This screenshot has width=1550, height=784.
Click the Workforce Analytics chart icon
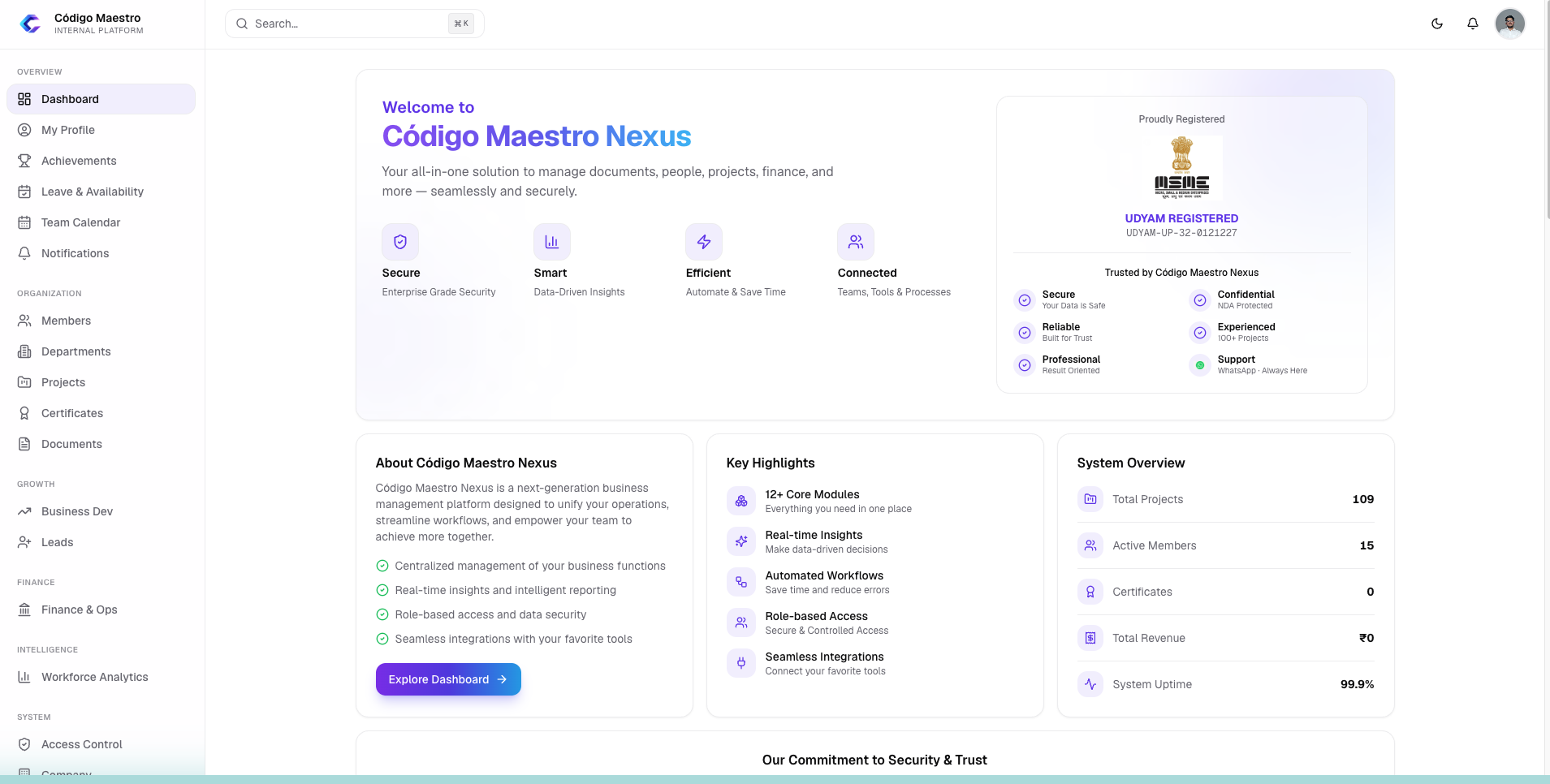click(24, 677)
